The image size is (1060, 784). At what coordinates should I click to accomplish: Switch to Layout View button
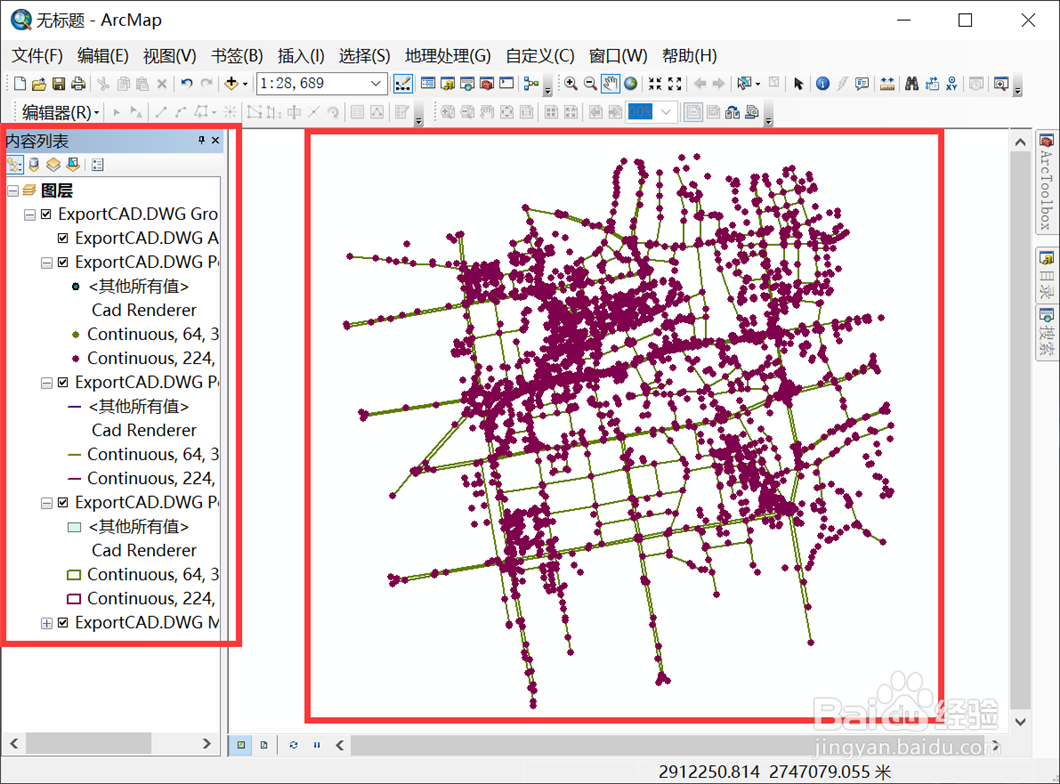264,745
